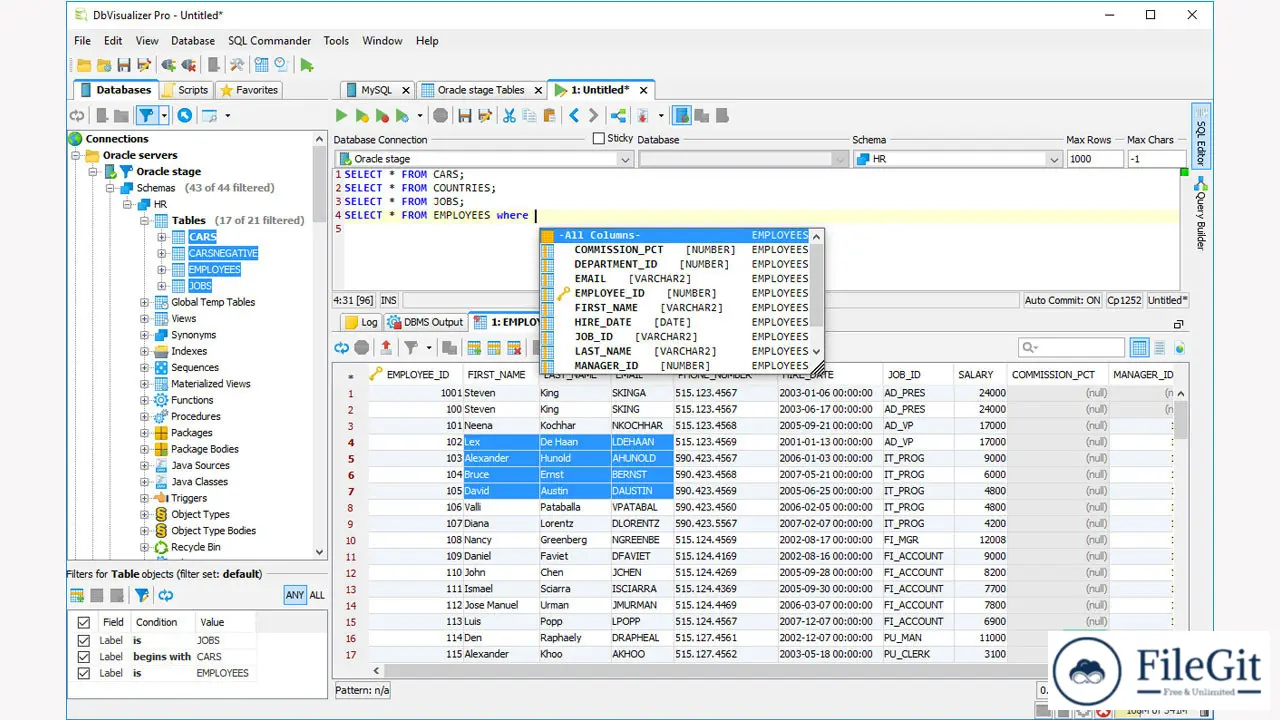Image resolution: width=1280 pixels, height=720 pixels.
Task: Click the main toolbar Save icon
Action: (x=124, y=65)
